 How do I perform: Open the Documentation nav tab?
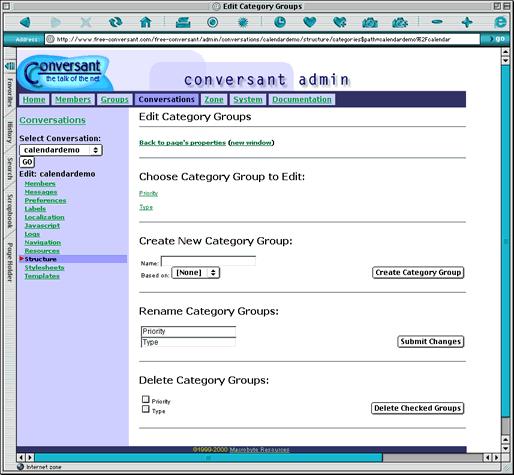302,99
